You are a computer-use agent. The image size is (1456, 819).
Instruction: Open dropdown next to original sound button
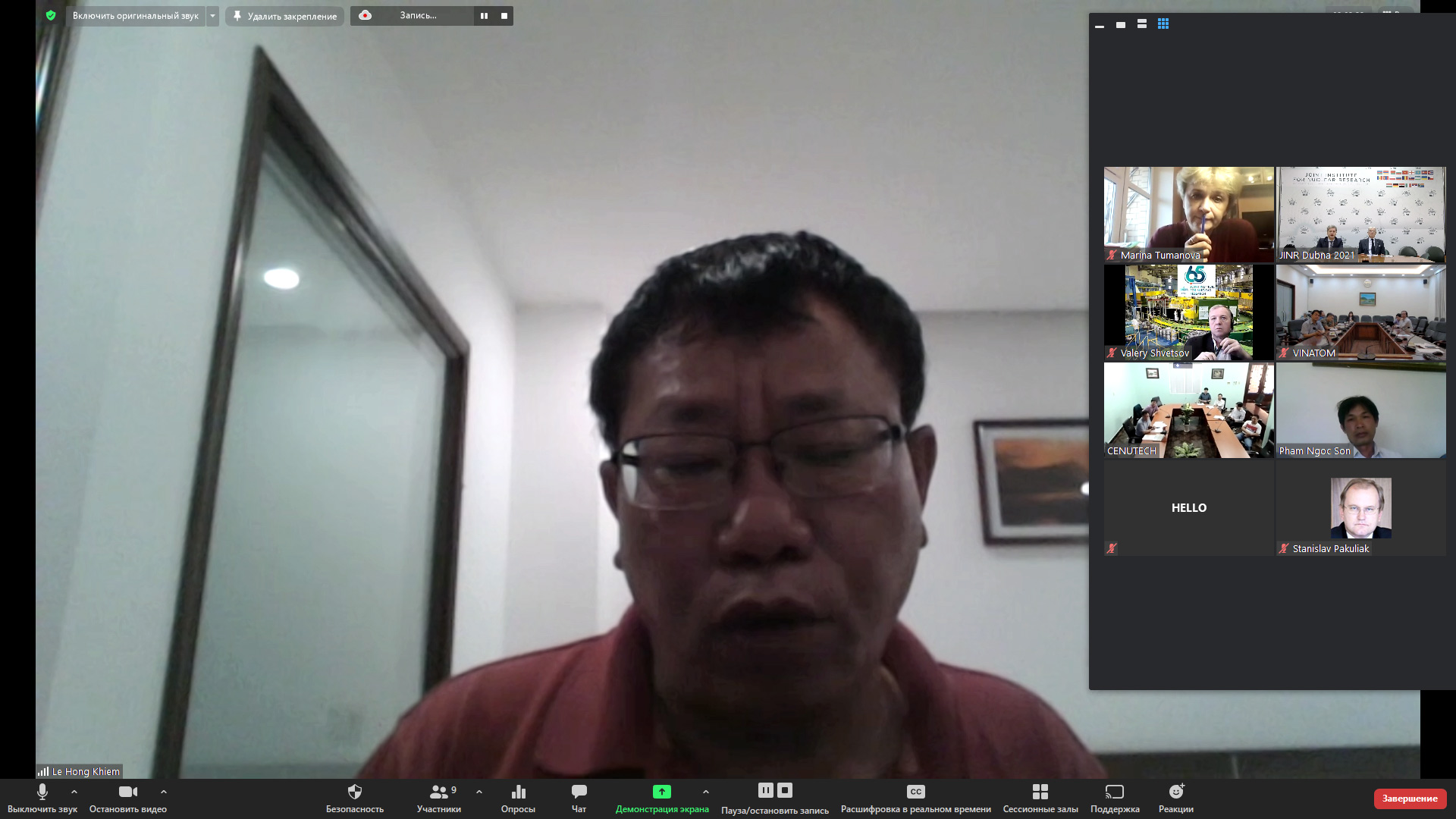coord(213,16)
